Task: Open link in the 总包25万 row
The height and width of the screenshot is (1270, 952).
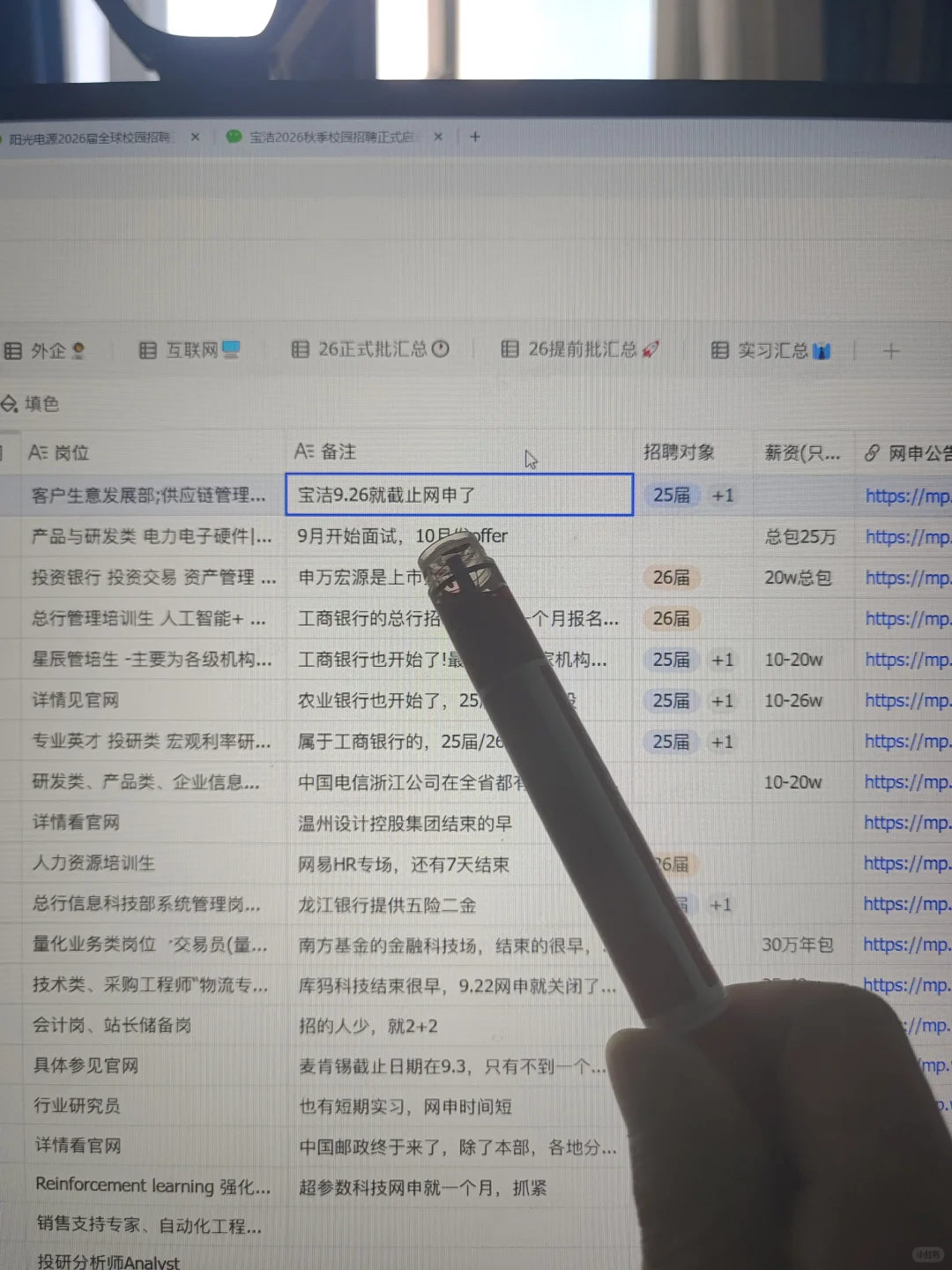Action: [x=907, y=537]
